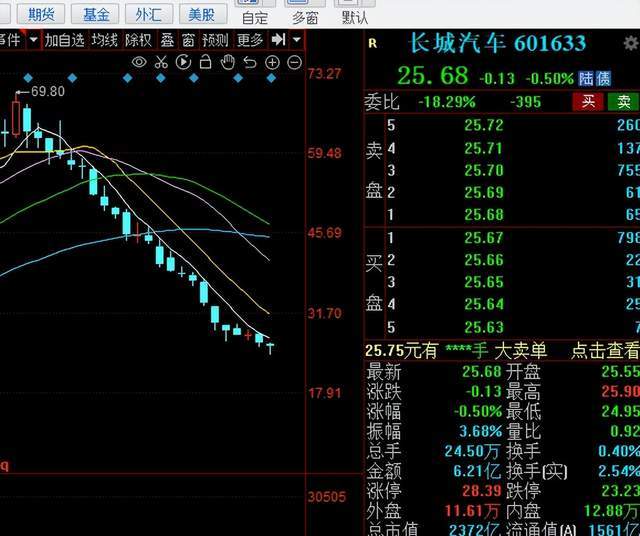Switch to the 美股 tab
The width and height of the screenshot is (640, 536).
point(202,15)
